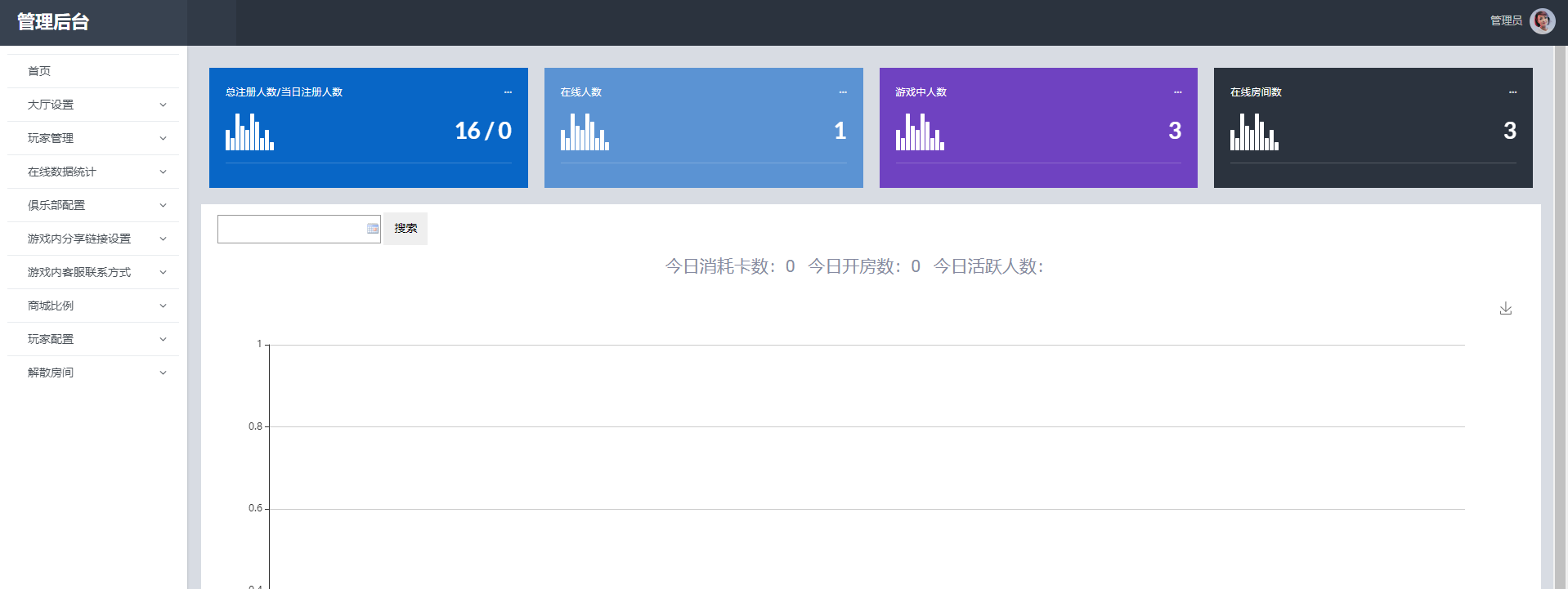Click 管理员 user name in header
Screen dimensions: 1568x589
(1506, 21)
